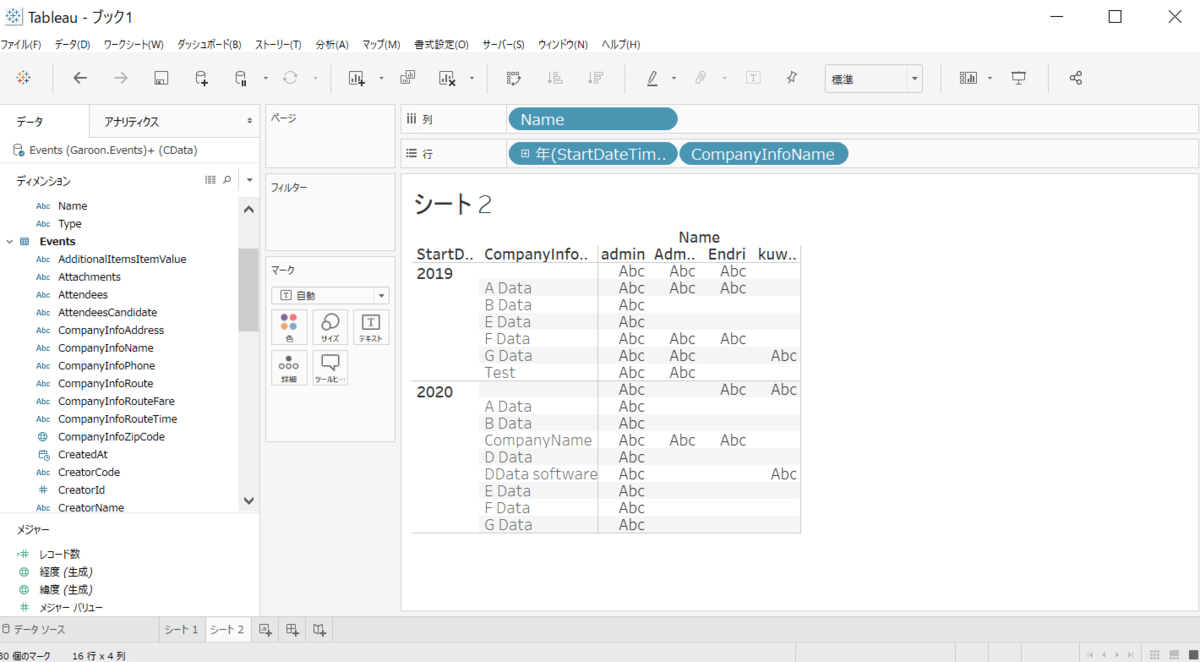Click the Add new data source icon
Viewport: 1200px width, 662px height.
(202, 78)
